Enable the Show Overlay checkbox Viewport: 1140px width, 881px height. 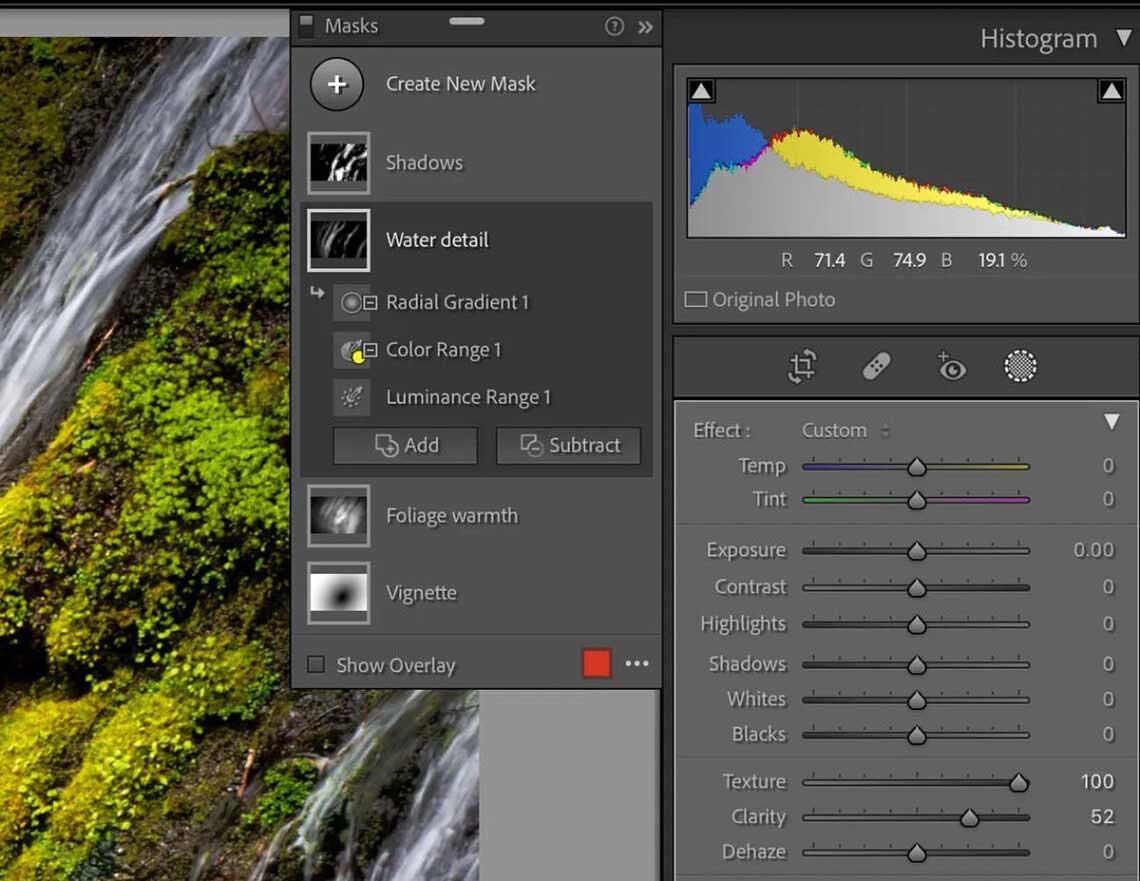(316, 665)
